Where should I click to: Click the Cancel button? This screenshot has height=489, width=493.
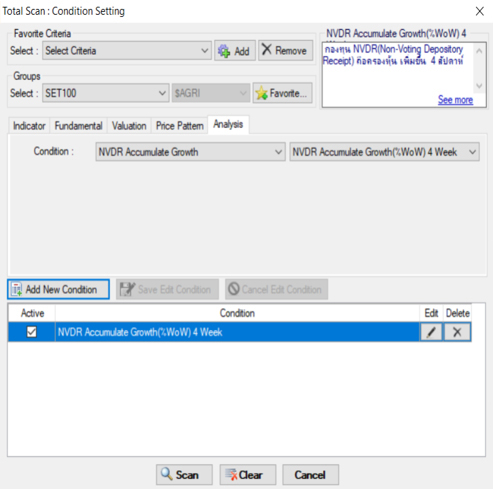coord(311,475)
